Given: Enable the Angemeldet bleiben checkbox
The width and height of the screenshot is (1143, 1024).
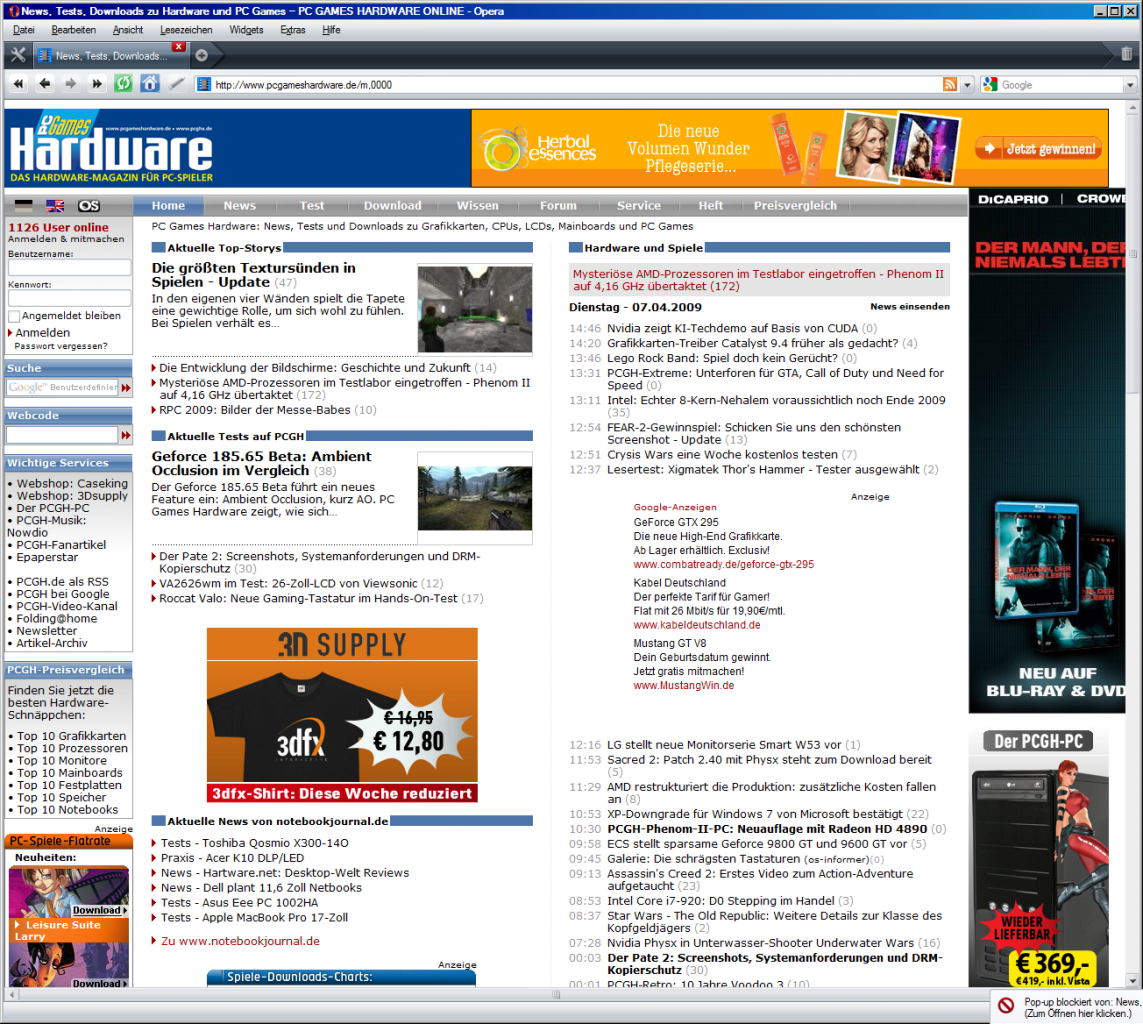Looking at the screenshot, I should (14, 316).
